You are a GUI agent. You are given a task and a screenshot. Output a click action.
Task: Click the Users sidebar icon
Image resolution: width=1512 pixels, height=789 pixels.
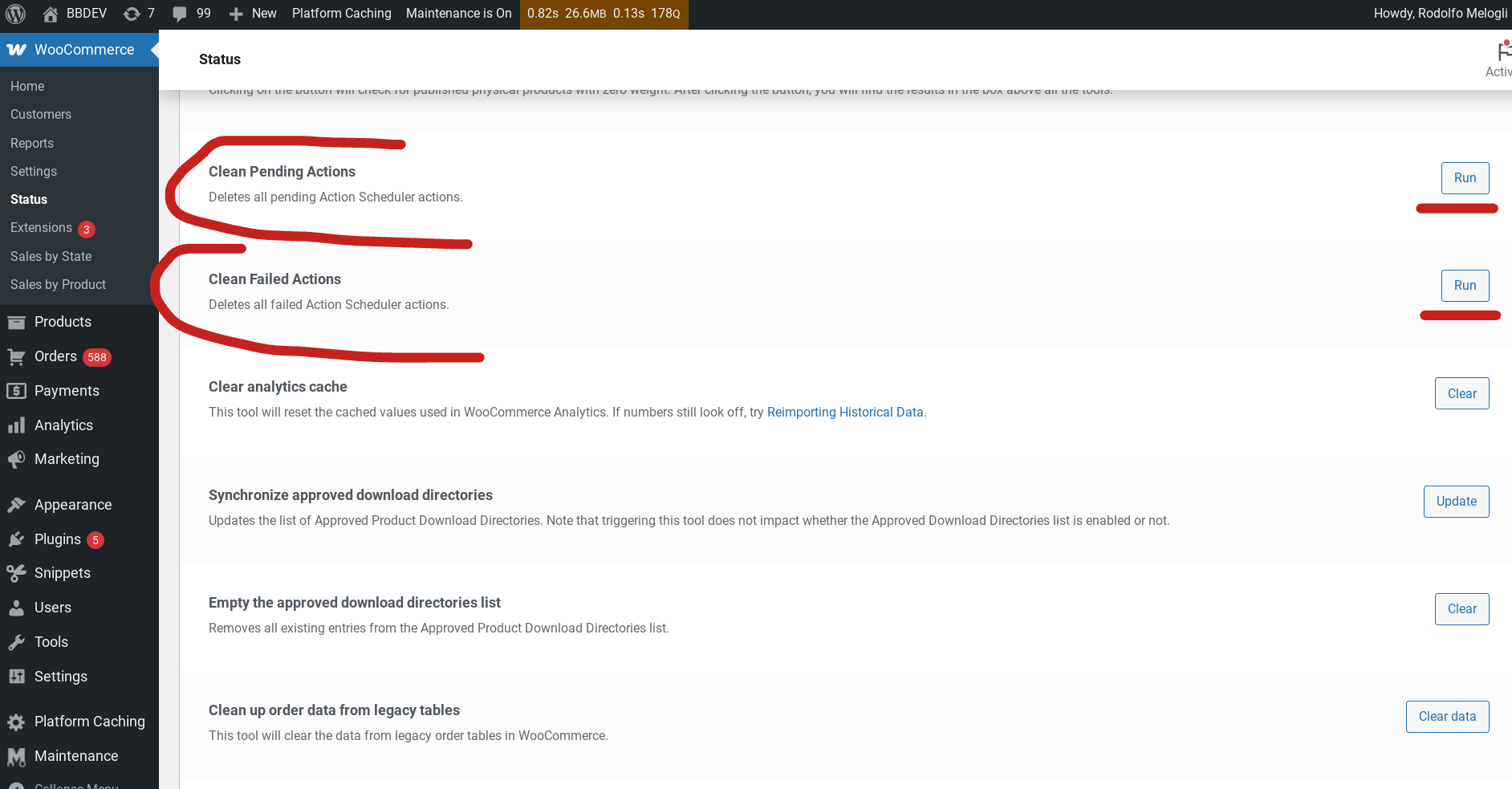tap(17, 607)
